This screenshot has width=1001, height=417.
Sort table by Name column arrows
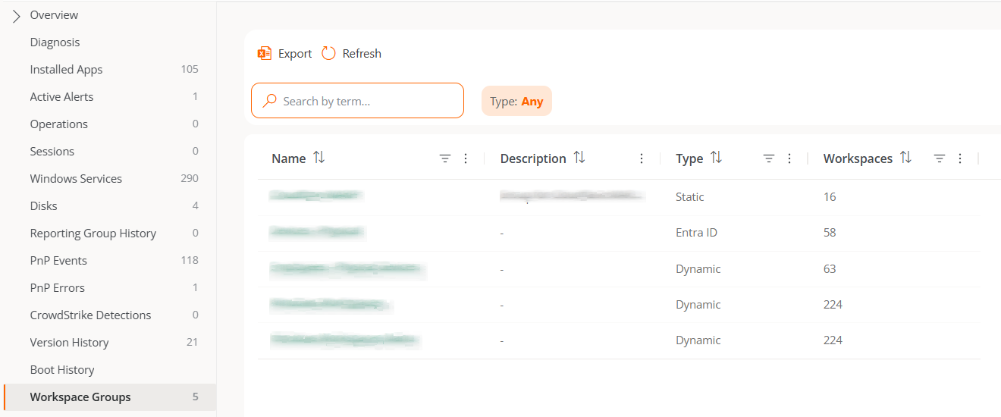click(x=319, y=158)
